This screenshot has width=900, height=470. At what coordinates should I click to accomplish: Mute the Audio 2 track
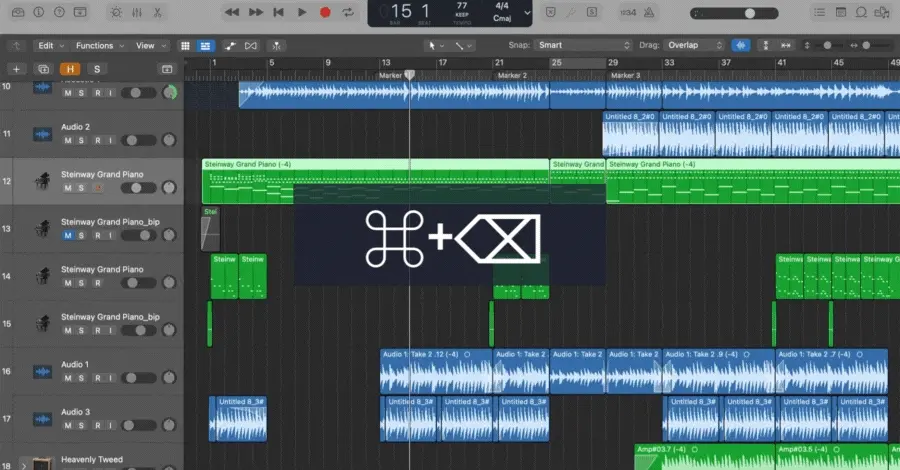click(68, 141)
